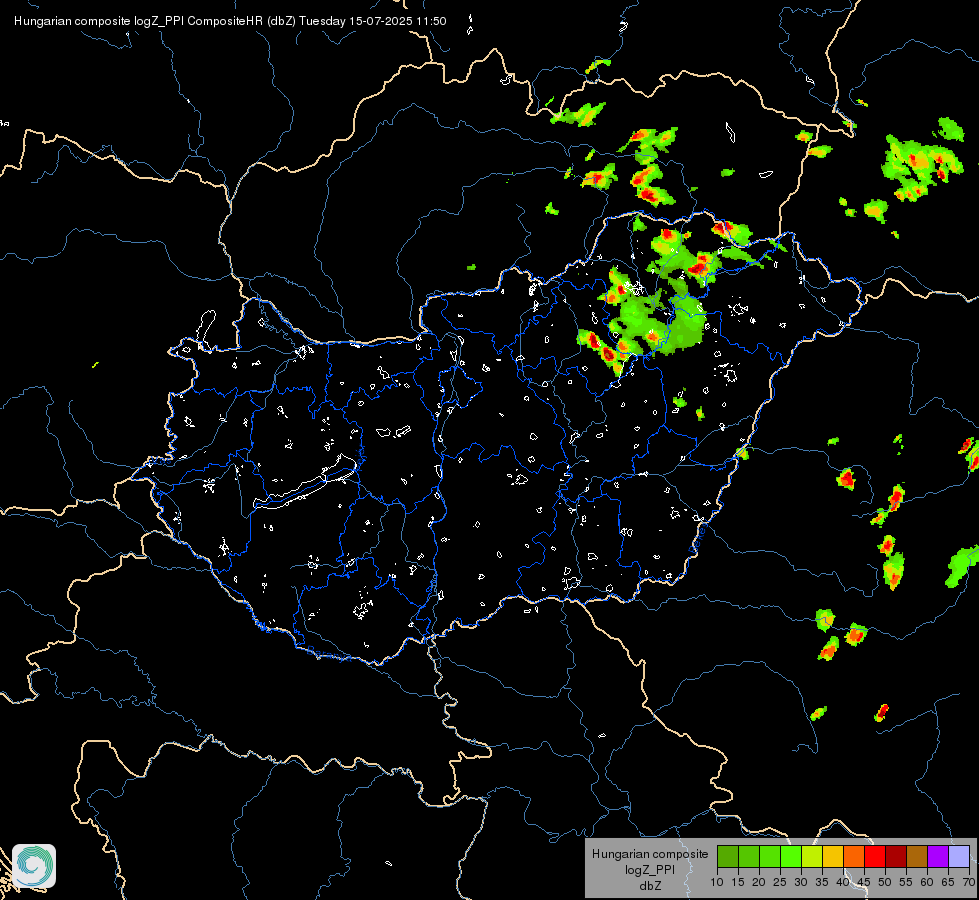Click the legend scale value '65'
Viewport: 979px width, 900px height.
point(948,883)
